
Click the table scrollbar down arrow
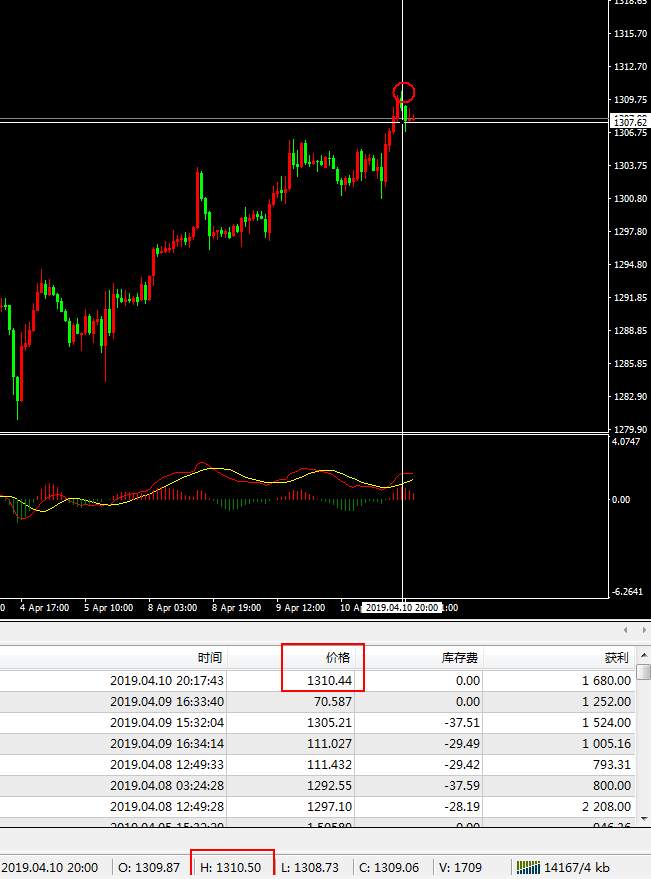[644, 819]
